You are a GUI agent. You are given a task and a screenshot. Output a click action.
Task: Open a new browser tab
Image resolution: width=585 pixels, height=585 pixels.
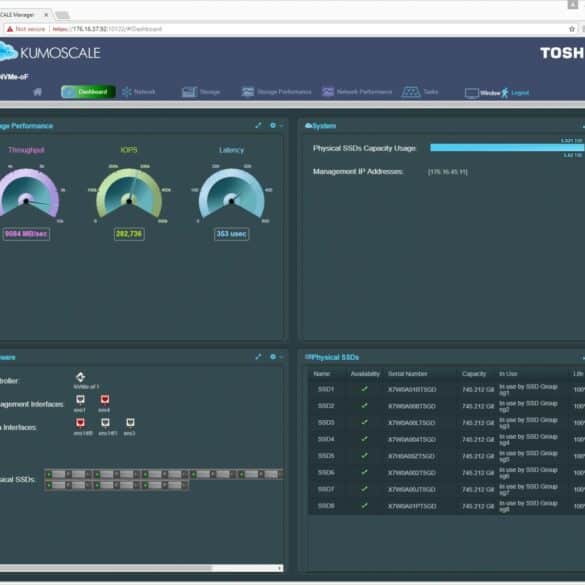tap(62, 15)
